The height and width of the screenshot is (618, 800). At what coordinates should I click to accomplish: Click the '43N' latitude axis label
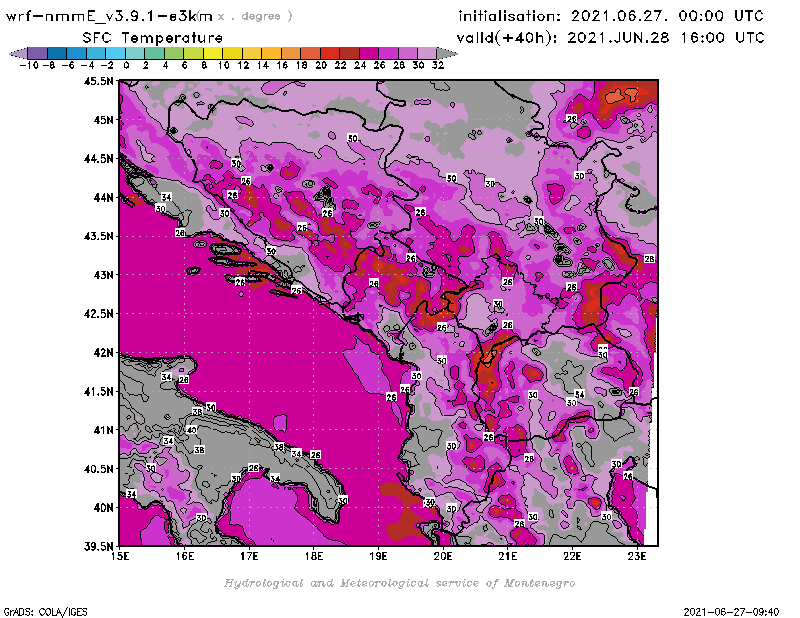point(104,275)
